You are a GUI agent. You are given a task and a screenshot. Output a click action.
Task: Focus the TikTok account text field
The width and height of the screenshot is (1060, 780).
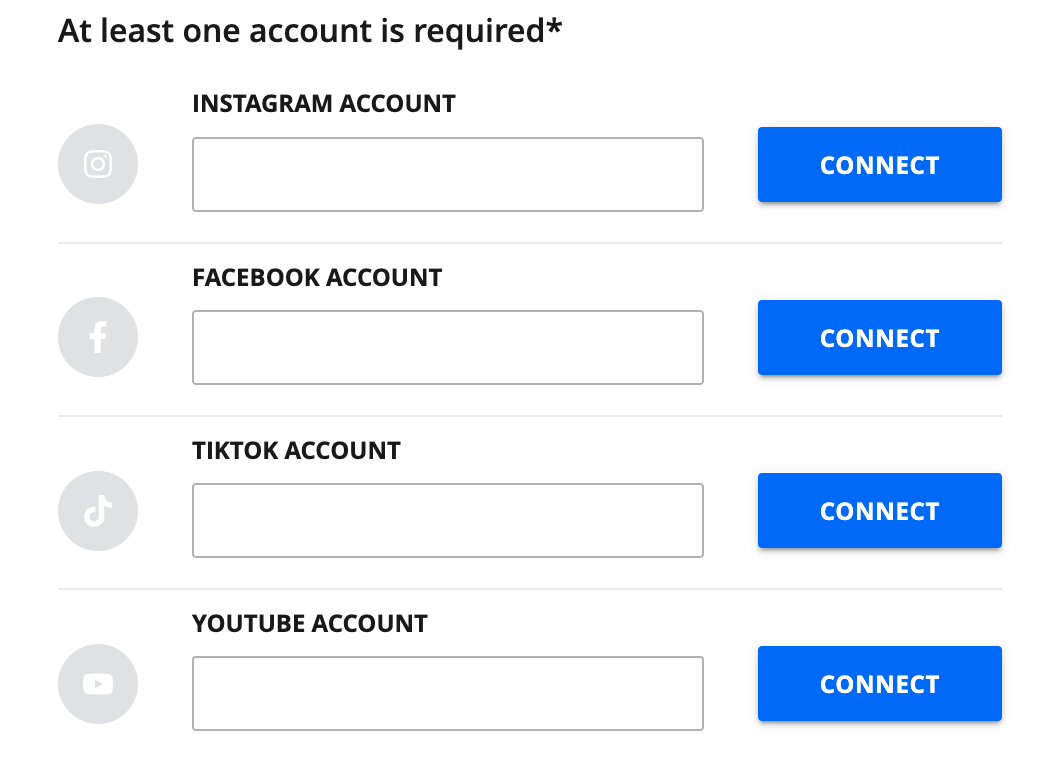(x=448, y=520)
